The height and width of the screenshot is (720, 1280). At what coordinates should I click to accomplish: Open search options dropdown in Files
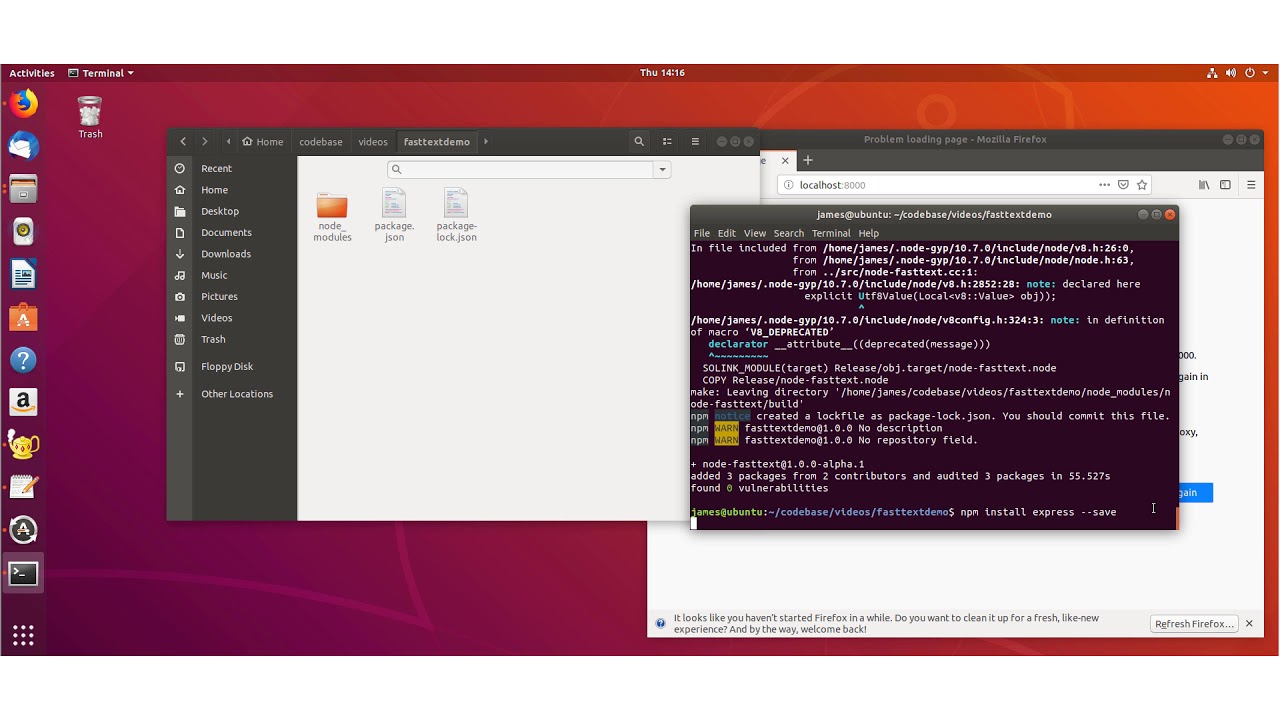[662, 170]
